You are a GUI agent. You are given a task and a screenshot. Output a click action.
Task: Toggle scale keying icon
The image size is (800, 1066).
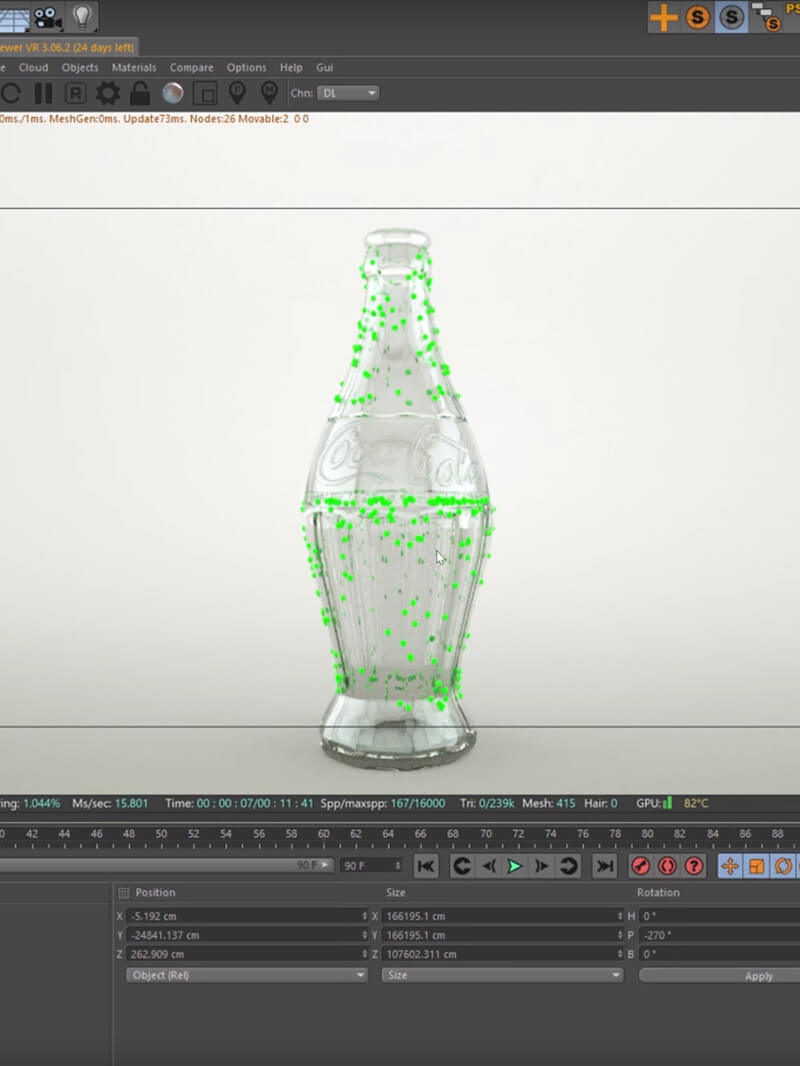[756, 866]
